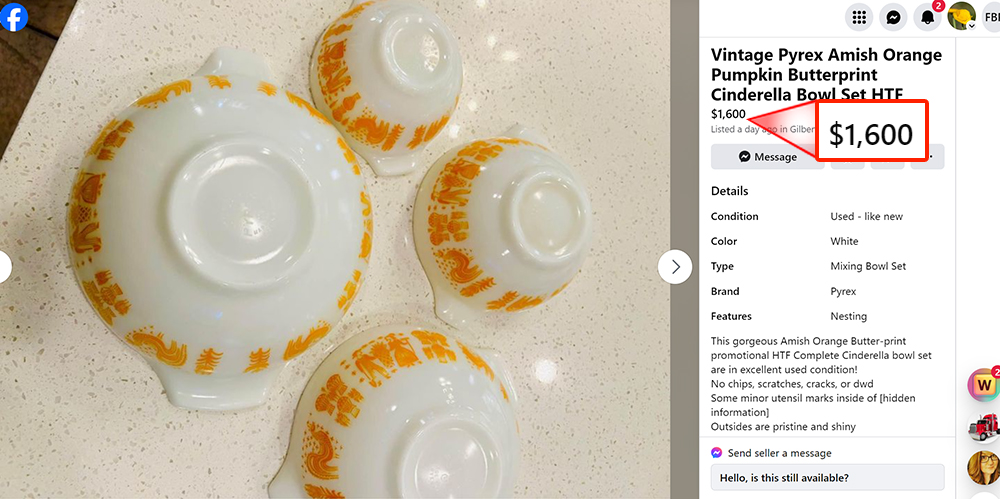Click the enlarged $1,600 price callout

coord(871,132)
